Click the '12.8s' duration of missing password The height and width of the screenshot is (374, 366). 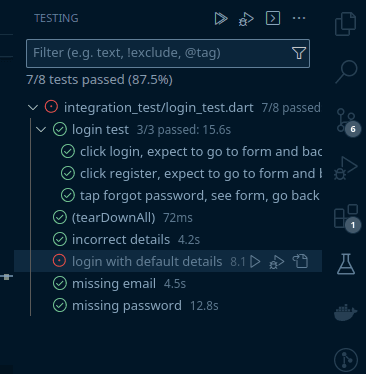204,306
